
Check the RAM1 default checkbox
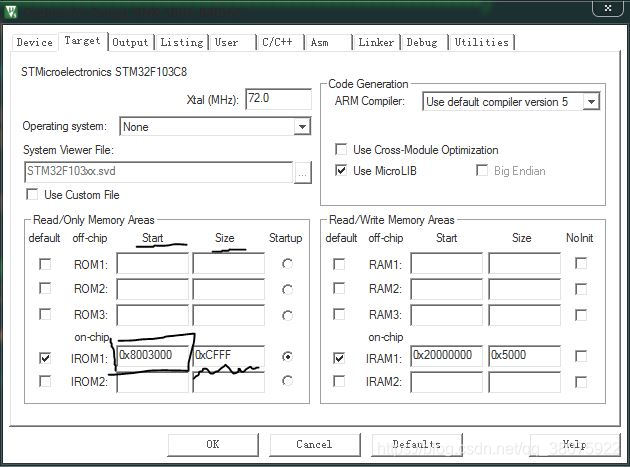(x=339, y=264)
